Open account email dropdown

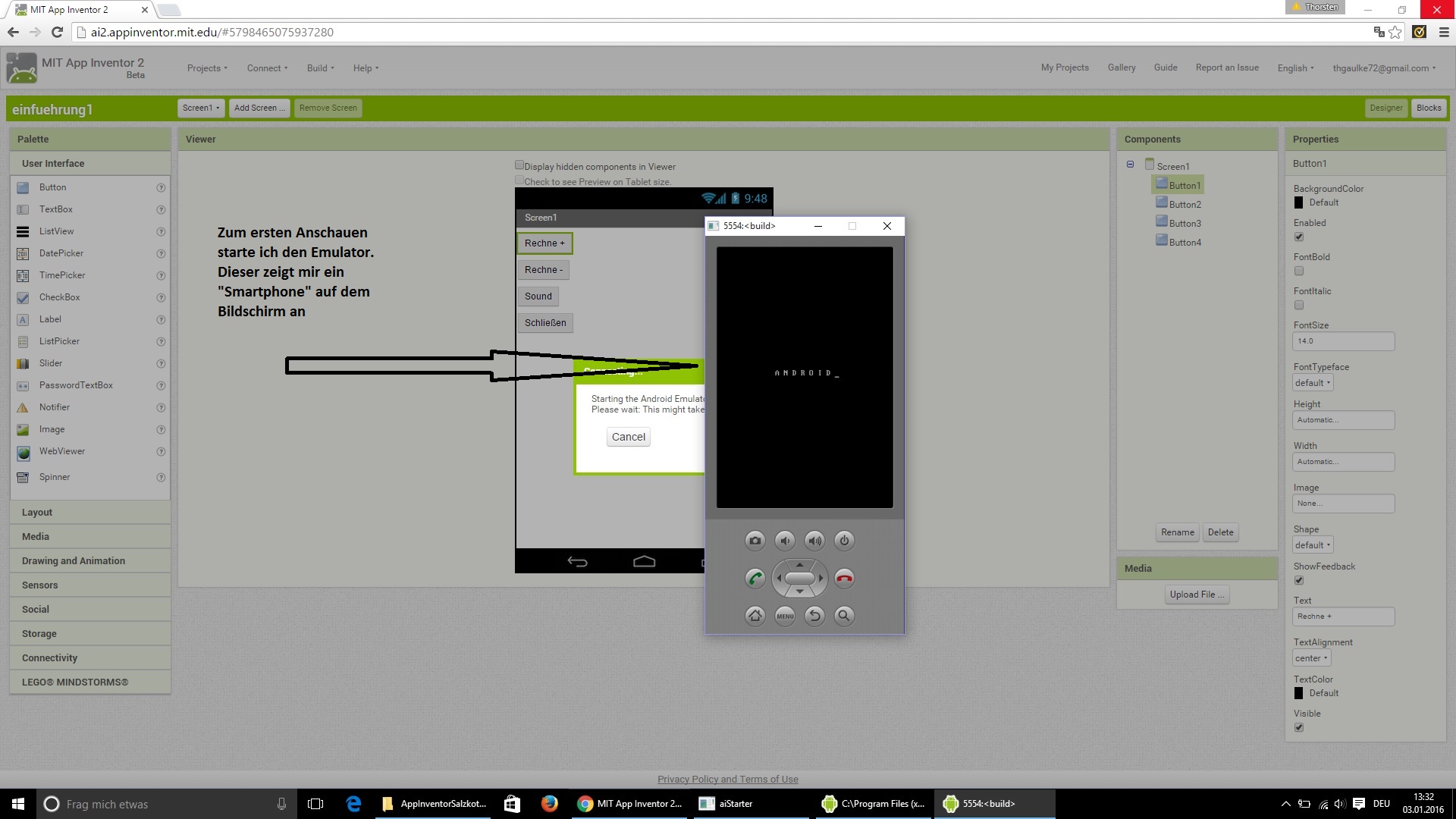click(1384, 68)
